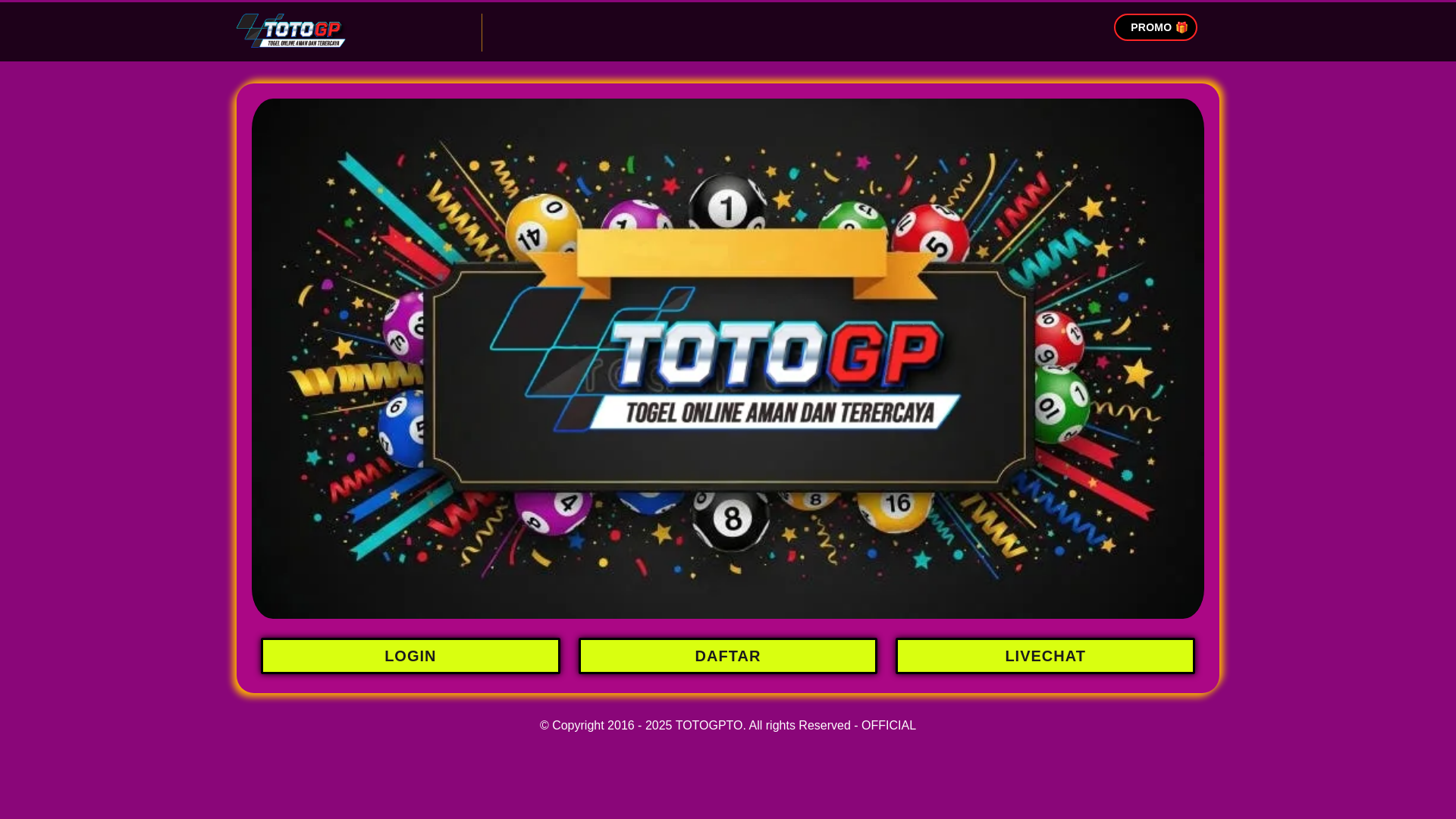
Task: Open the PROMO button
Action: (1155, 27)
